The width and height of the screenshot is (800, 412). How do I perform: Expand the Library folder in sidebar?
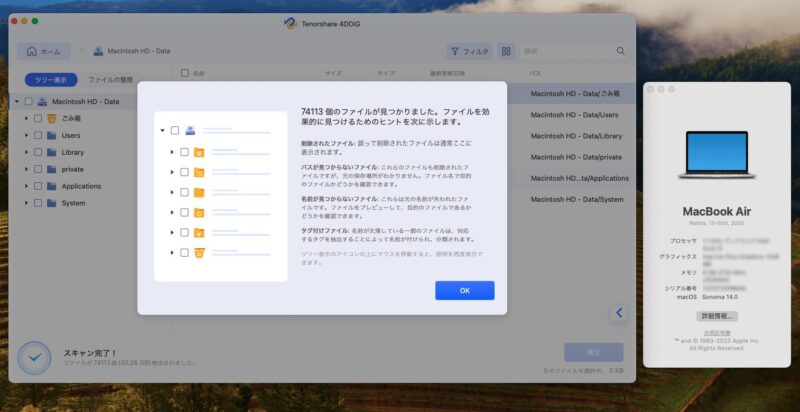[26, 152]
